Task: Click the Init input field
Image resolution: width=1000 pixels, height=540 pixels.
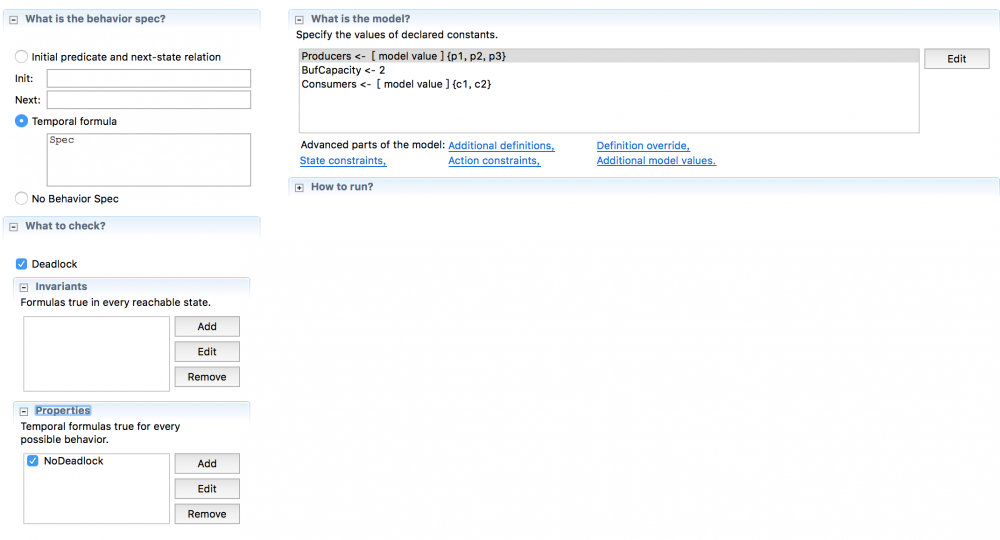Action: pyautogui.click(x=148, y=78)
